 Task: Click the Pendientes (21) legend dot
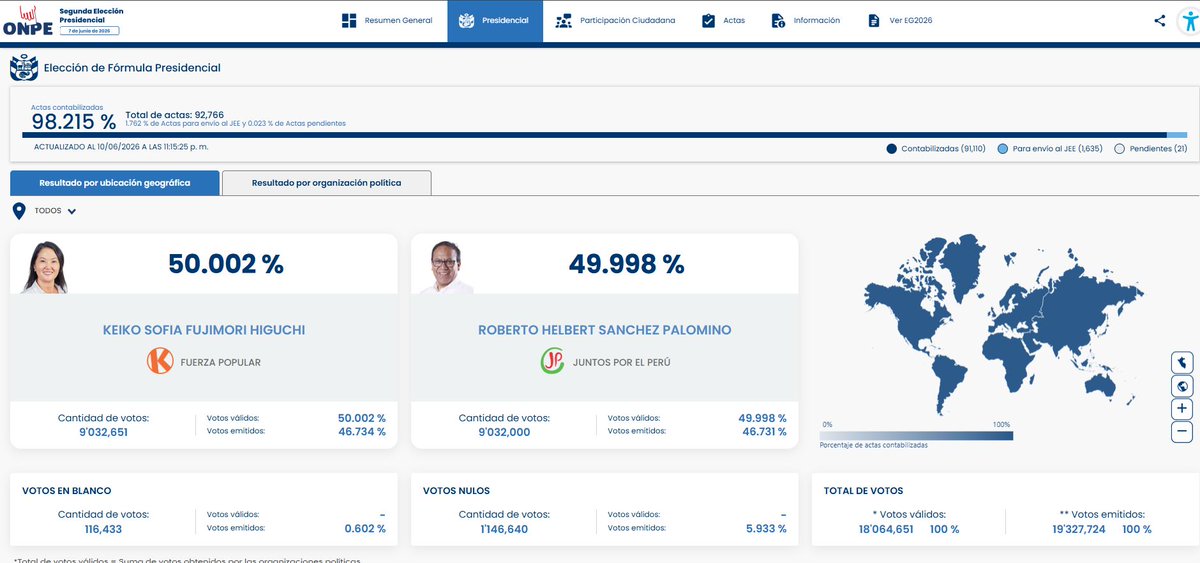[1120, 148]
